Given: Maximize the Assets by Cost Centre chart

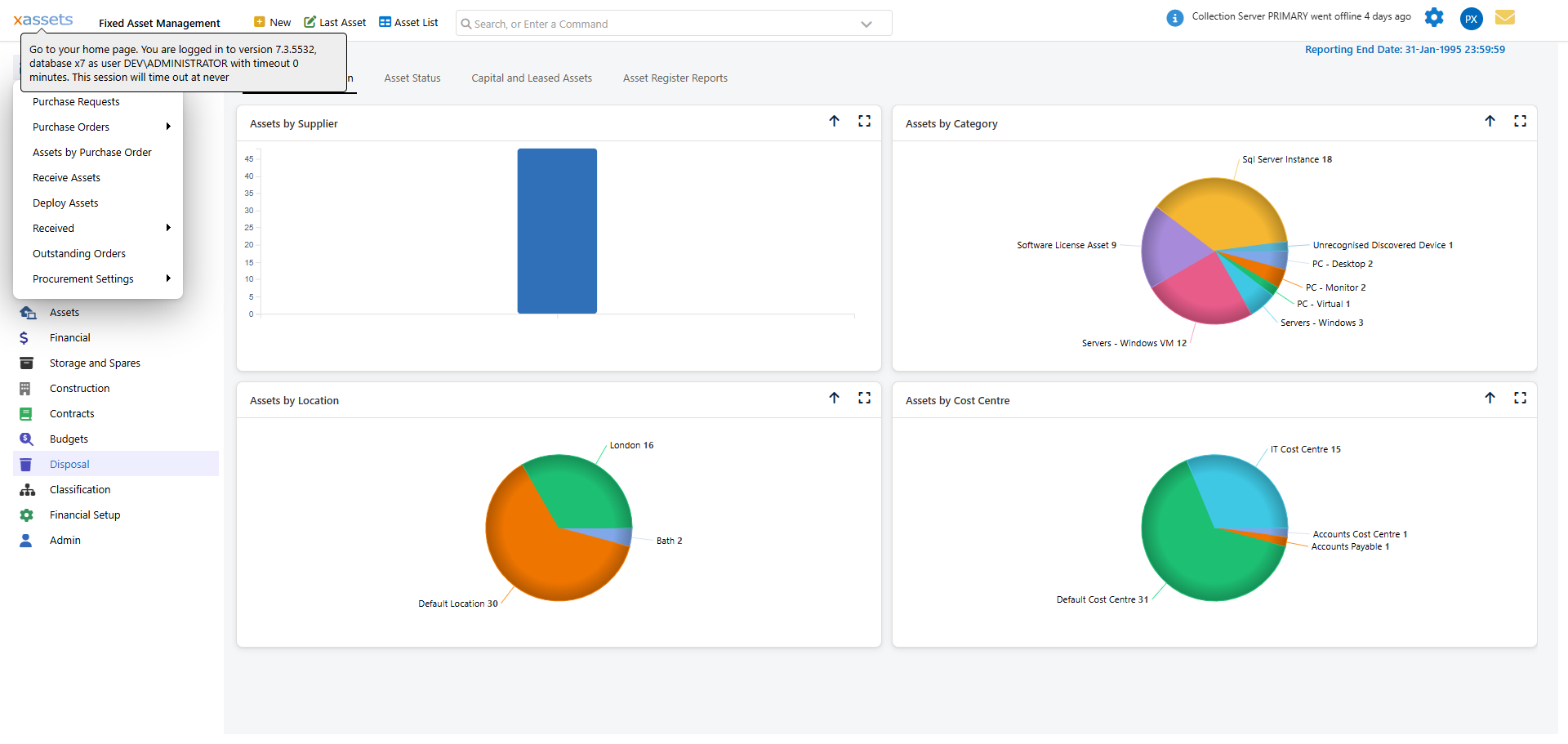Looking at the screenshot, I should (x=1520, y=398).
